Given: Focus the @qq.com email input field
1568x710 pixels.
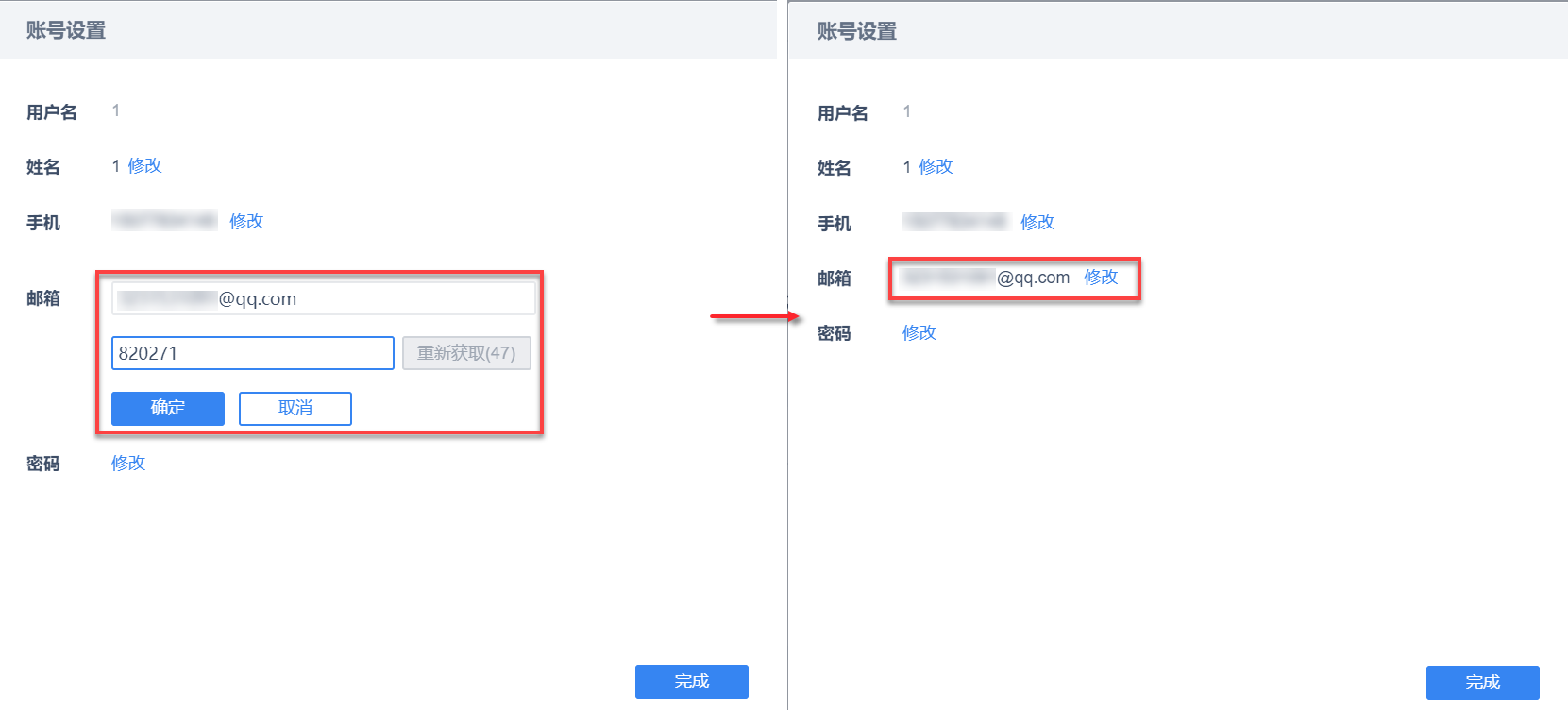Looking at the screenshot, I should [323, 299].
